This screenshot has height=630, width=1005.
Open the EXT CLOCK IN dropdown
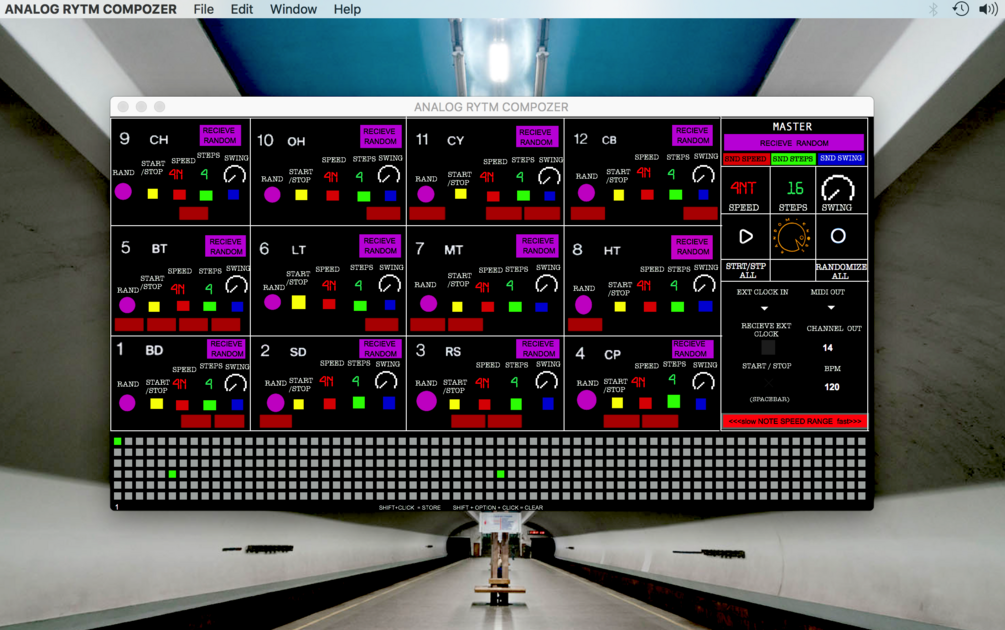click(x=764, y=308)
